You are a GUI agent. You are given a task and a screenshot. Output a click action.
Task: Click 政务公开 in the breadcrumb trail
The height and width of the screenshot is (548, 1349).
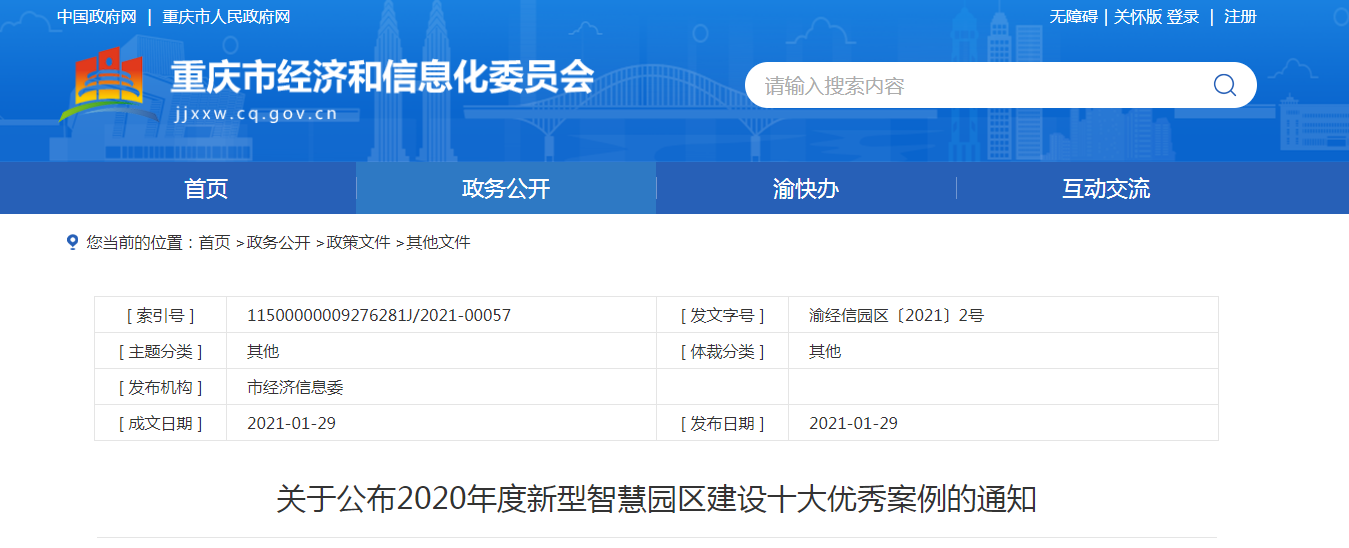coord(278,242)
